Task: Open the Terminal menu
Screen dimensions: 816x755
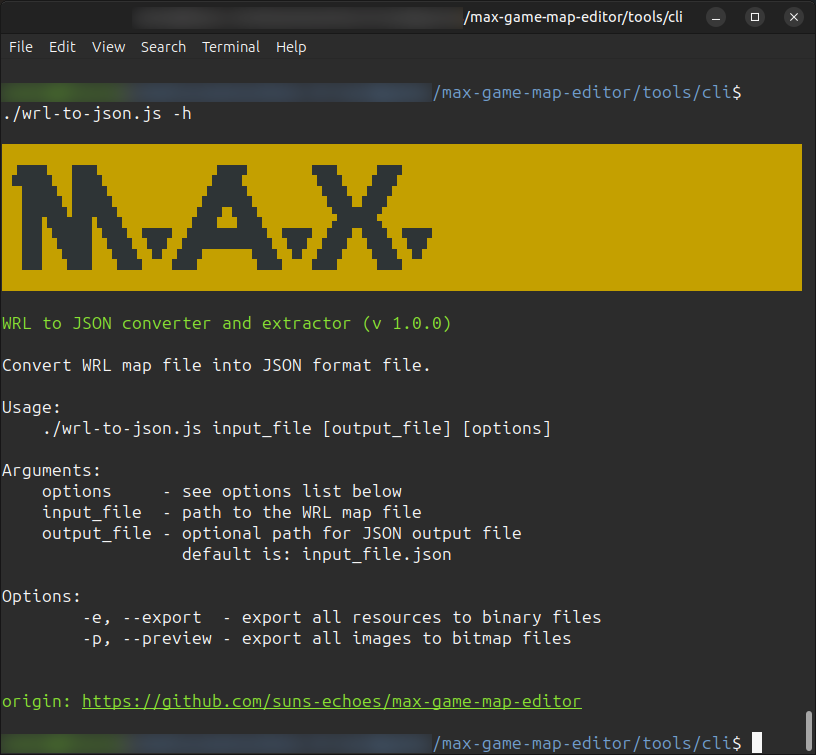Action: point(230,46)
